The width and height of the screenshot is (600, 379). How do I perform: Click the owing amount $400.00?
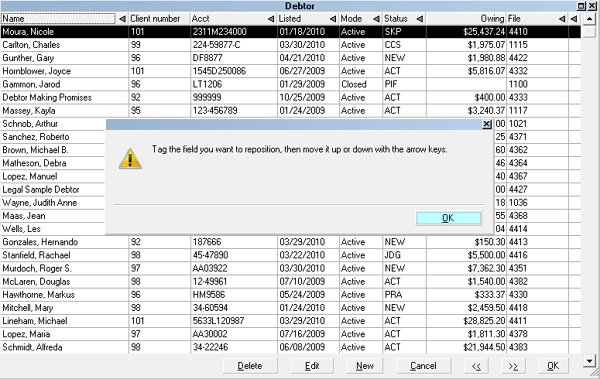point(490,97)
